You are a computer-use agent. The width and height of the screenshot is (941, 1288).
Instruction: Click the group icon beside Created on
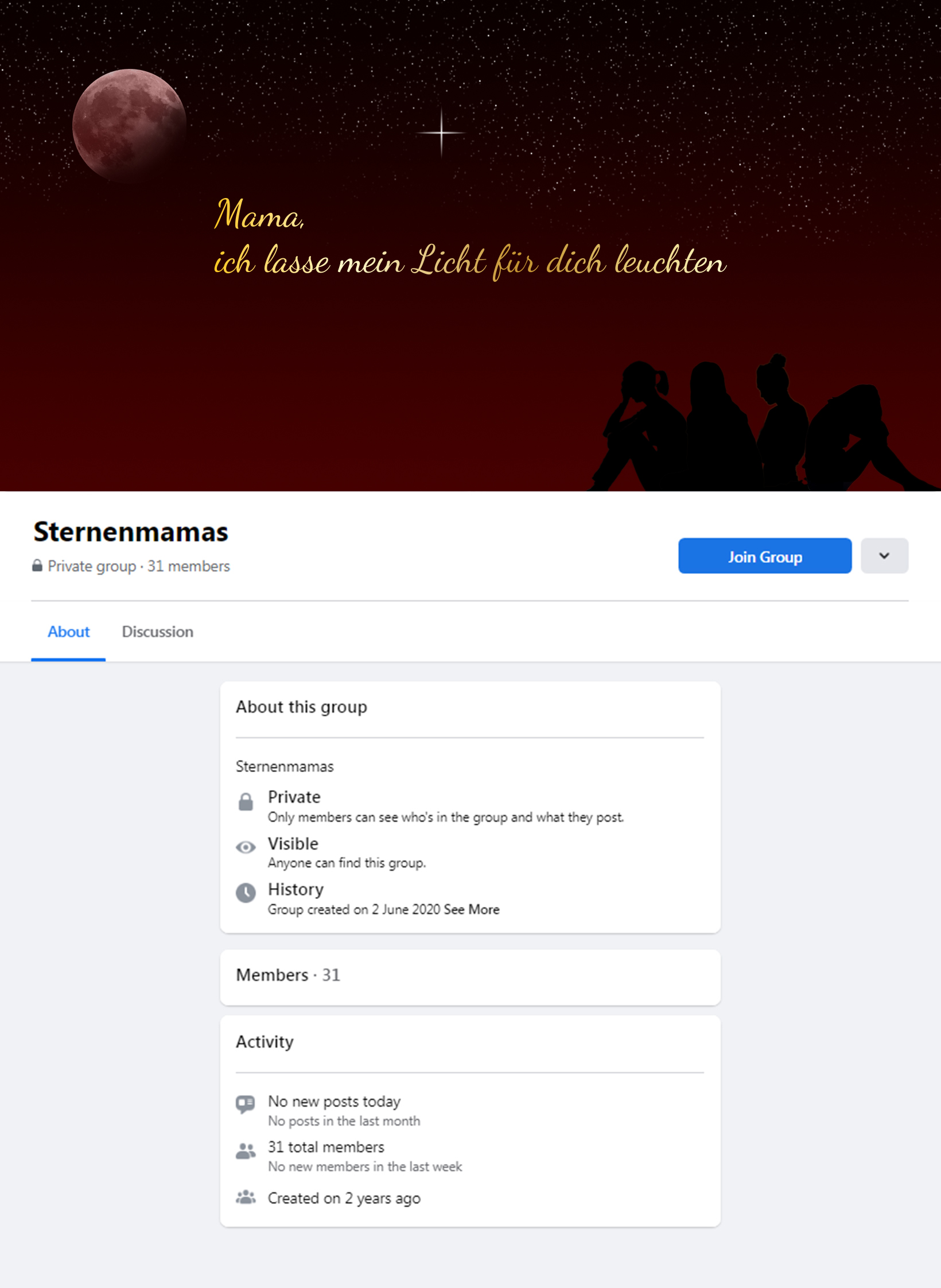pyautogui.click(x=246, y=1197)
